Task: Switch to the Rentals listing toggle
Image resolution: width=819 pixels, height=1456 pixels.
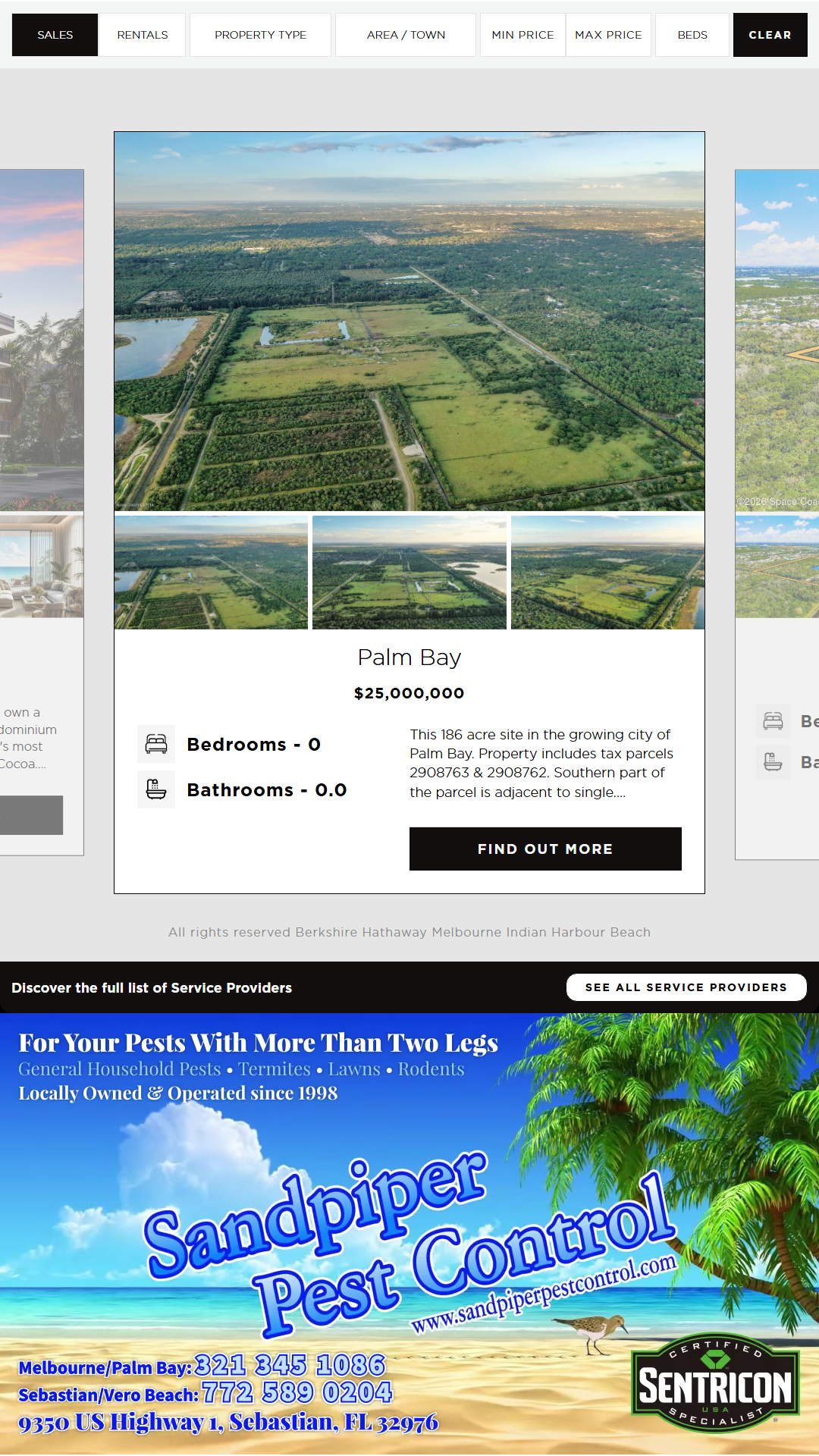Action: coord(143,35)
